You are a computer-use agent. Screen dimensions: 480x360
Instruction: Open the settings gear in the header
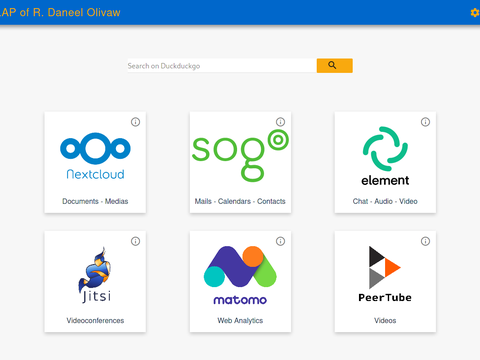click(x=475, y=13)
